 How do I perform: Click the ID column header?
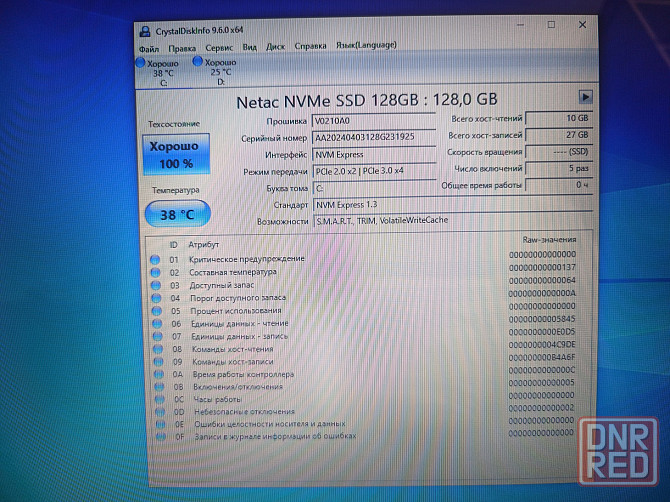coord(173,245)
